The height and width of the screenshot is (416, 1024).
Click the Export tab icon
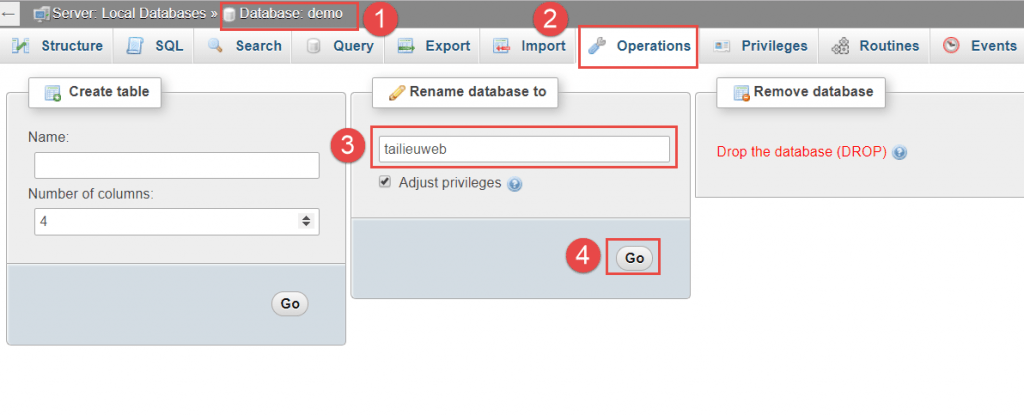(406, 46)
